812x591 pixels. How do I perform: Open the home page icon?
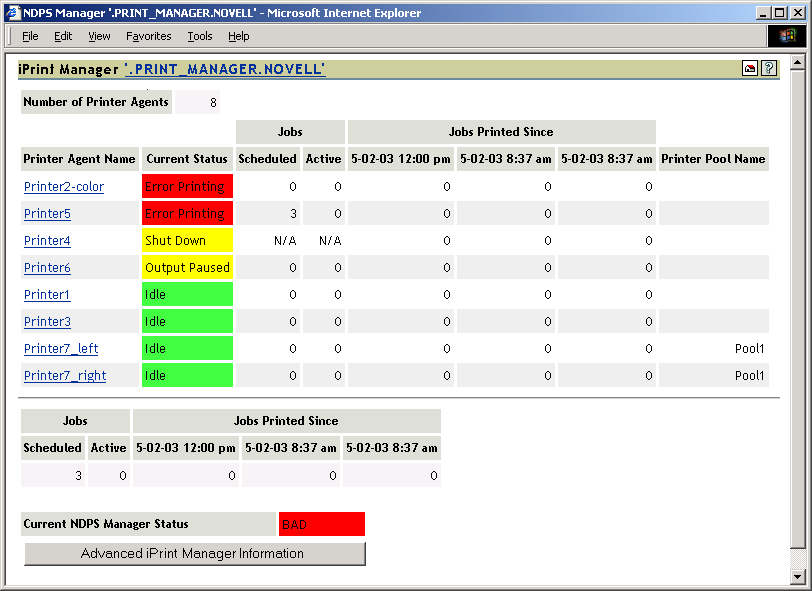click(749, 69)
